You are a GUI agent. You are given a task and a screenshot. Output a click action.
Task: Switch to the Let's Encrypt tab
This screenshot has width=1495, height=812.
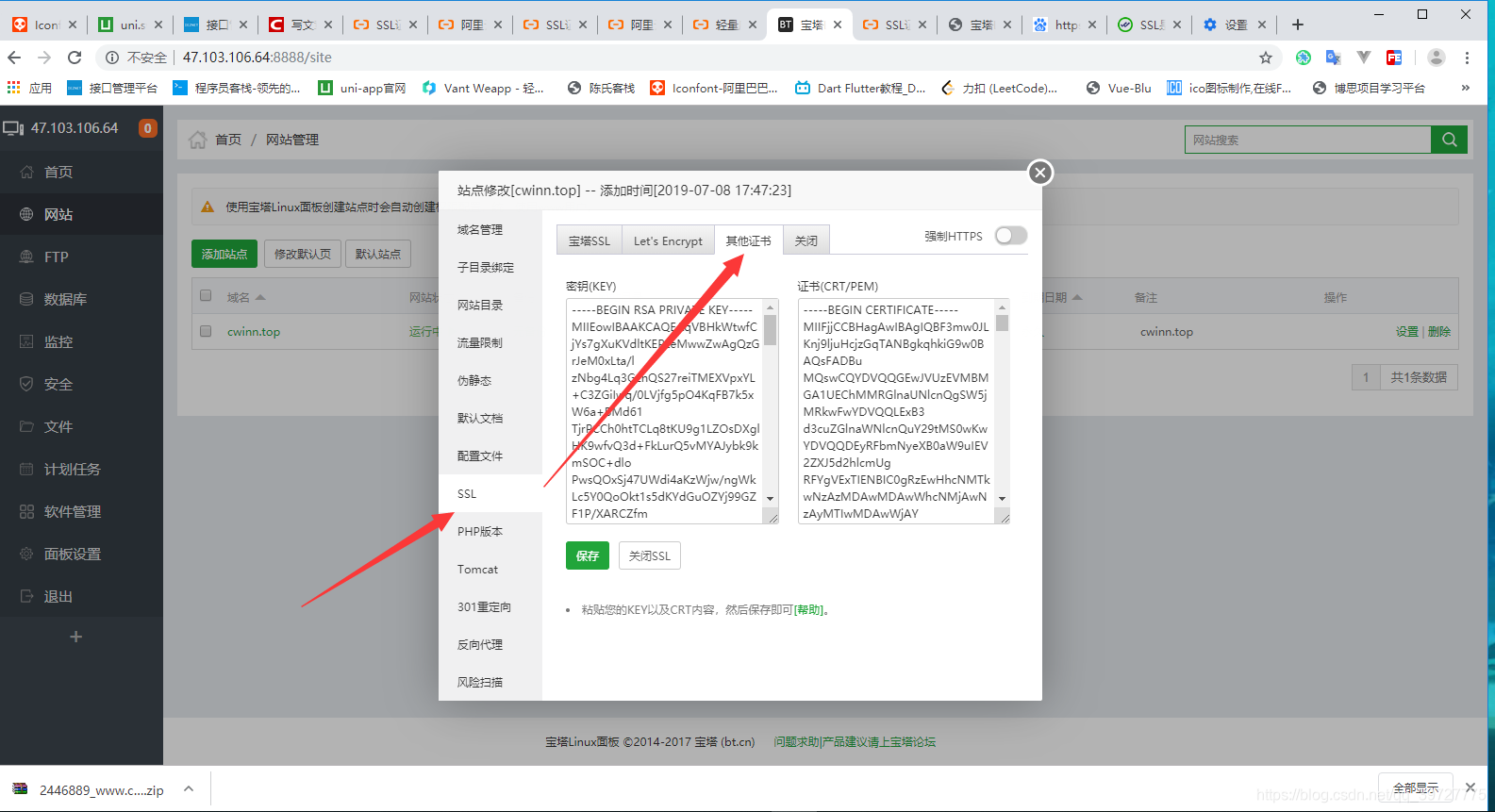coord(668,240)
